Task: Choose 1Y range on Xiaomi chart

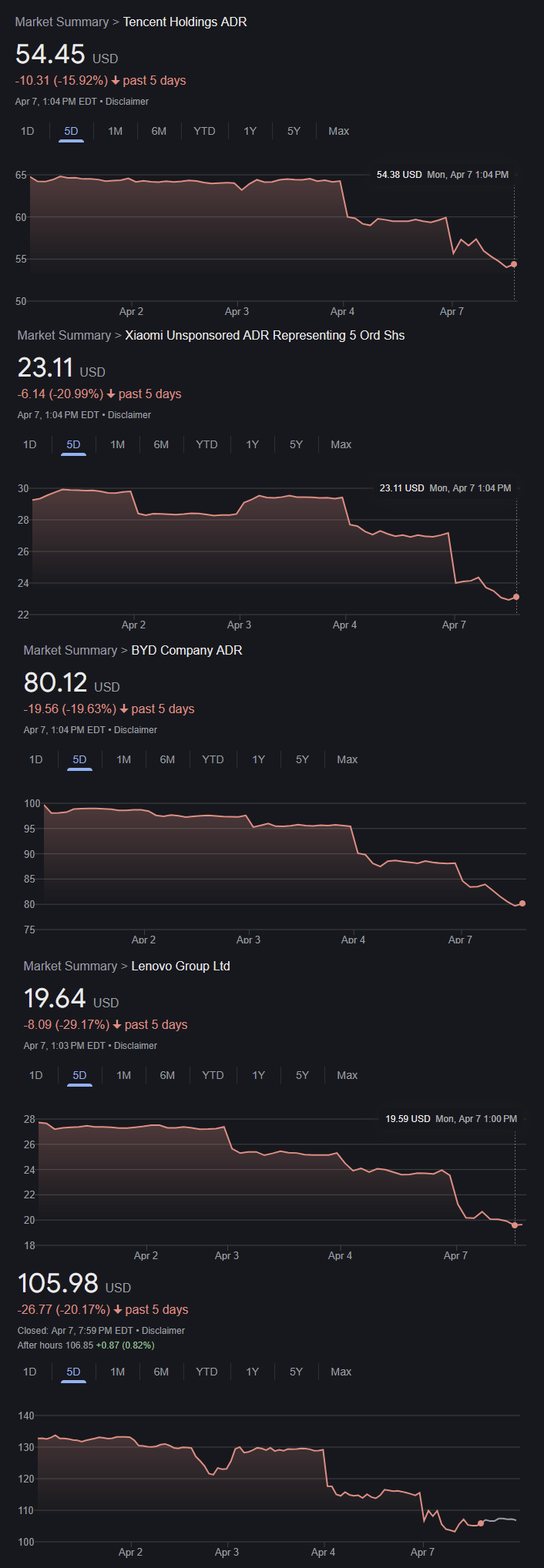Action: pyautogui.click(x=252, y=444)
